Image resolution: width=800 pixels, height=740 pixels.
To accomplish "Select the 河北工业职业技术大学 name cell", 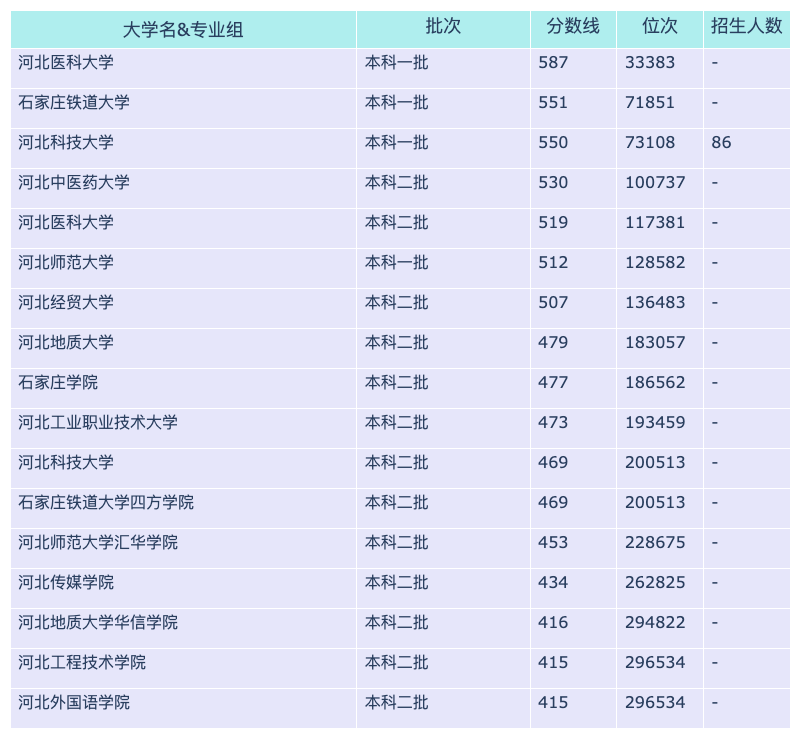I will pos(183,428).
